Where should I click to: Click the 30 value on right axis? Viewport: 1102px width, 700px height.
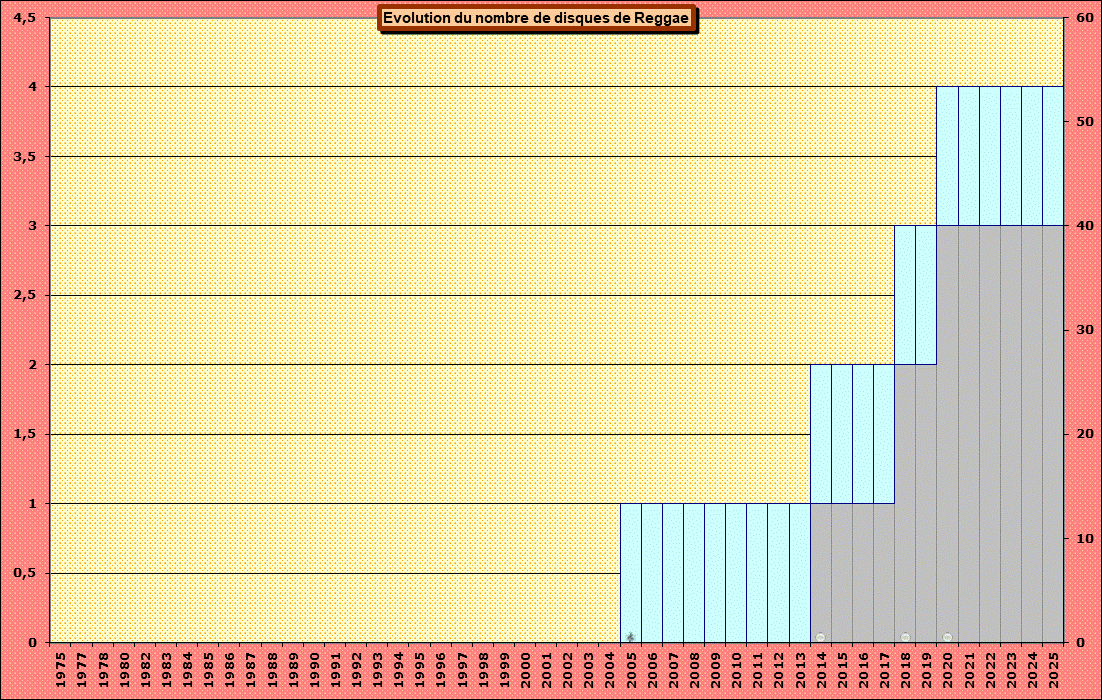click(1084, 330)
